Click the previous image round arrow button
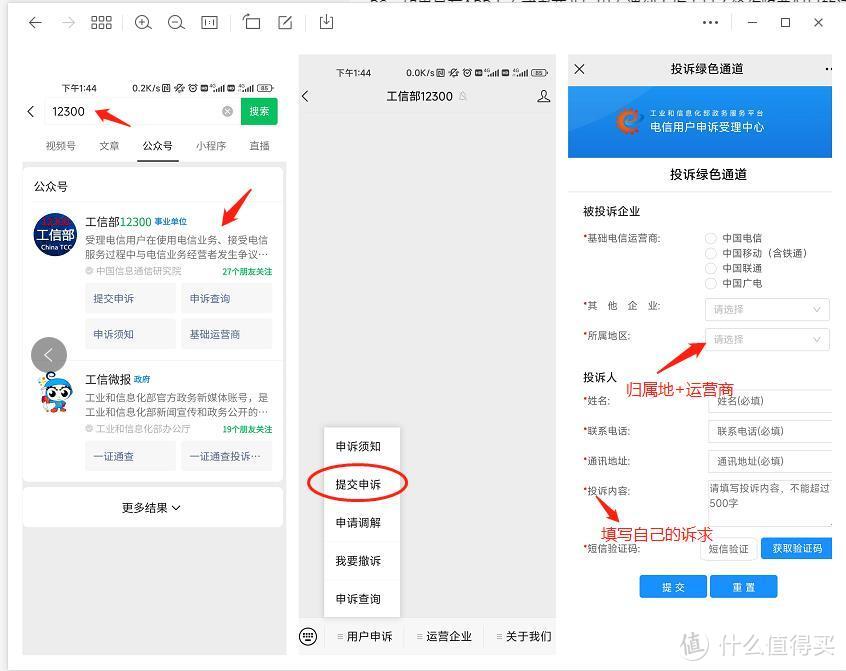 coord(49,355)
